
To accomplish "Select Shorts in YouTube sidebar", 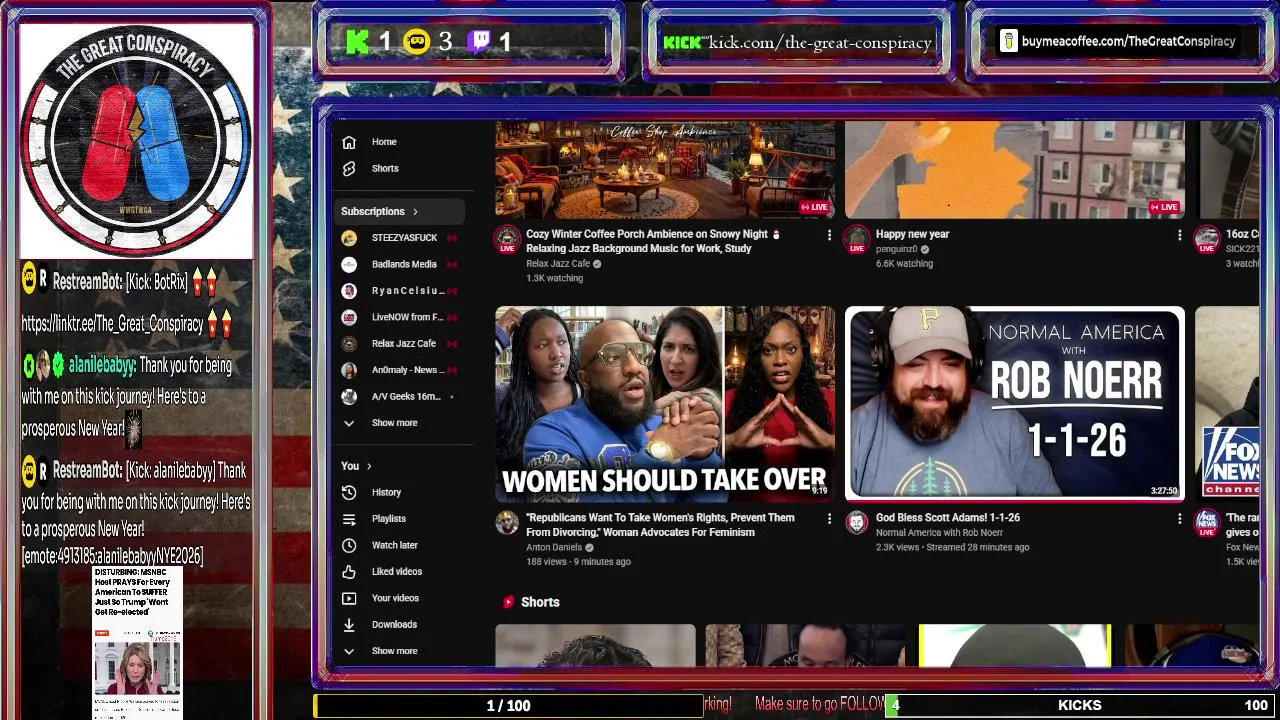I will click(x=385, y=168).
